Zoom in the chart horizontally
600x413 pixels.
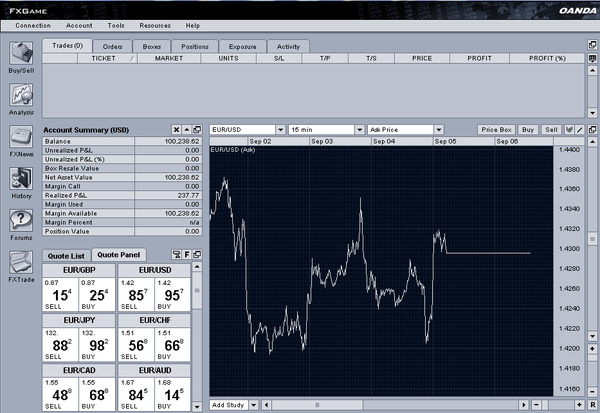[x=579, y=405]
